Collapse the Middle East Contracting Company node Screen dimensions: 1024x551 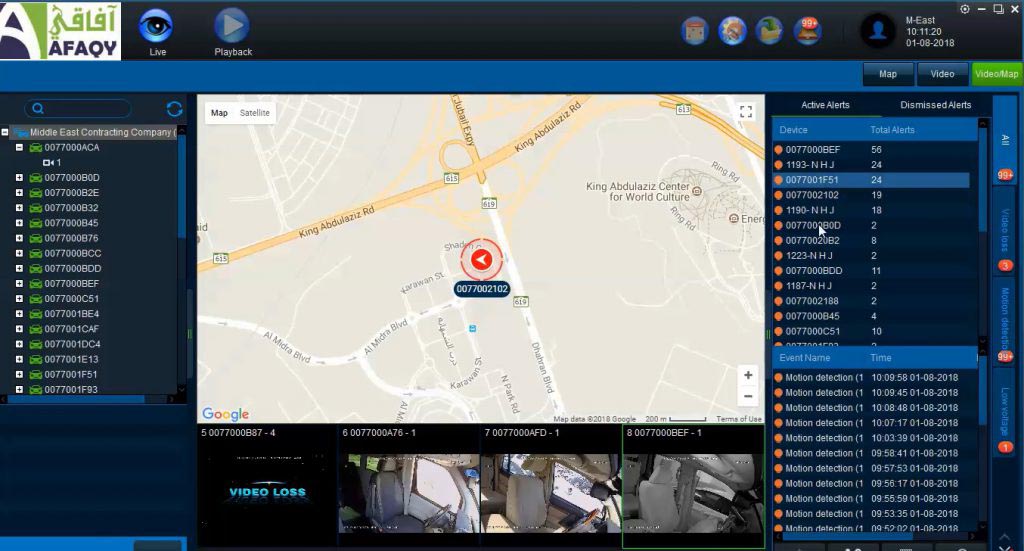pyautogui.click(x=5, y=132)
